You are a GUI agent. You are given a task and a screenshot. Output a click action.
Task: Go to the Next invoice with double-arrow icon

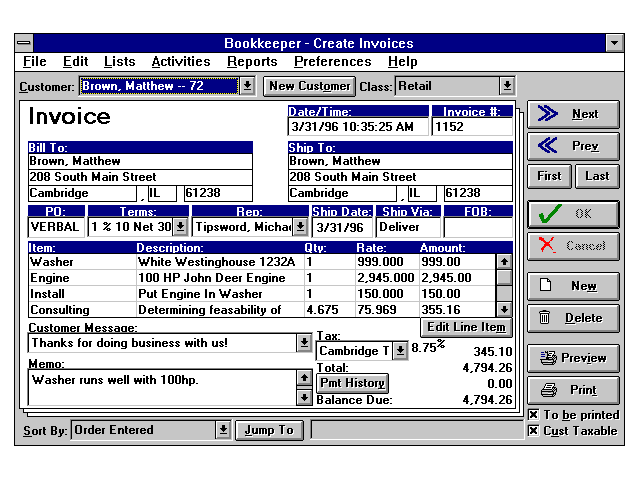coord(573,114)
